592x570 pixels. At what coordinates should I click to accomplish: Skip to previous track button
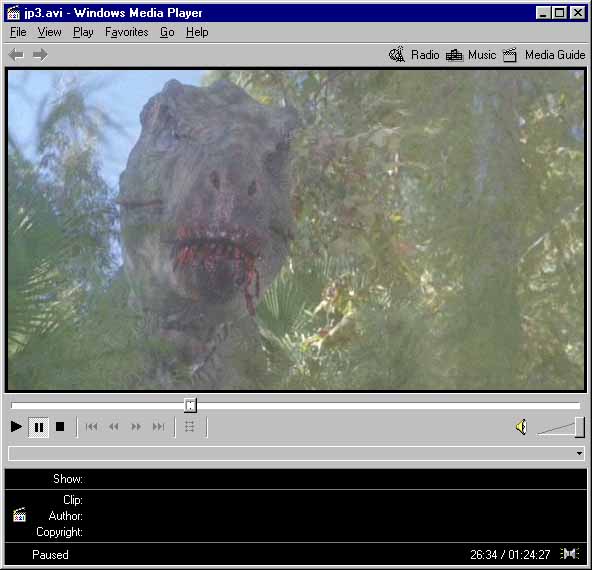click(91, 427)
